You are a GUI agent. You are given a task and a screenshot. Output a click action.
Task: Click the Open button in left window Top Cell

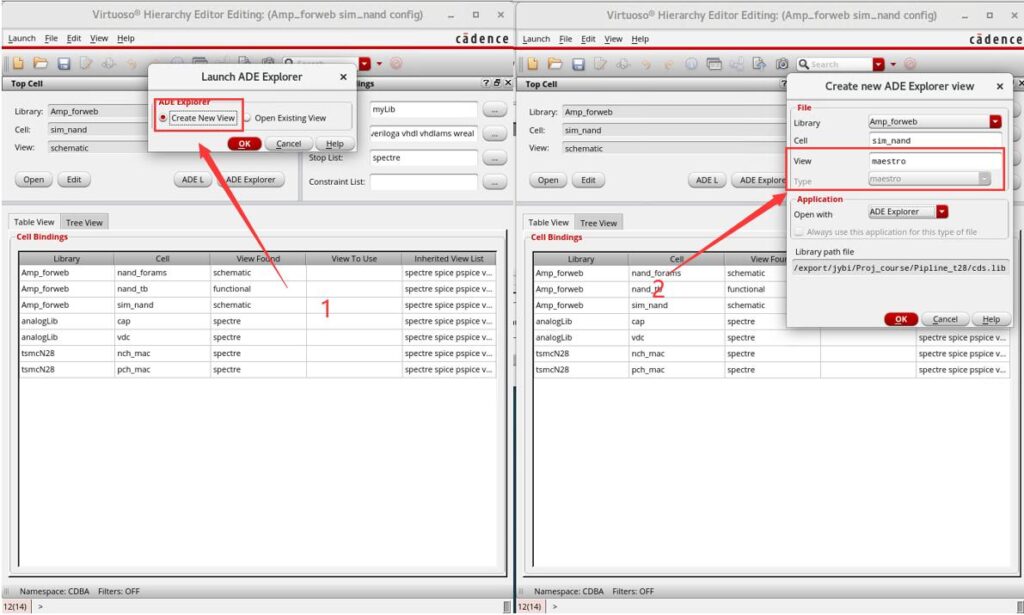(34, 180)
